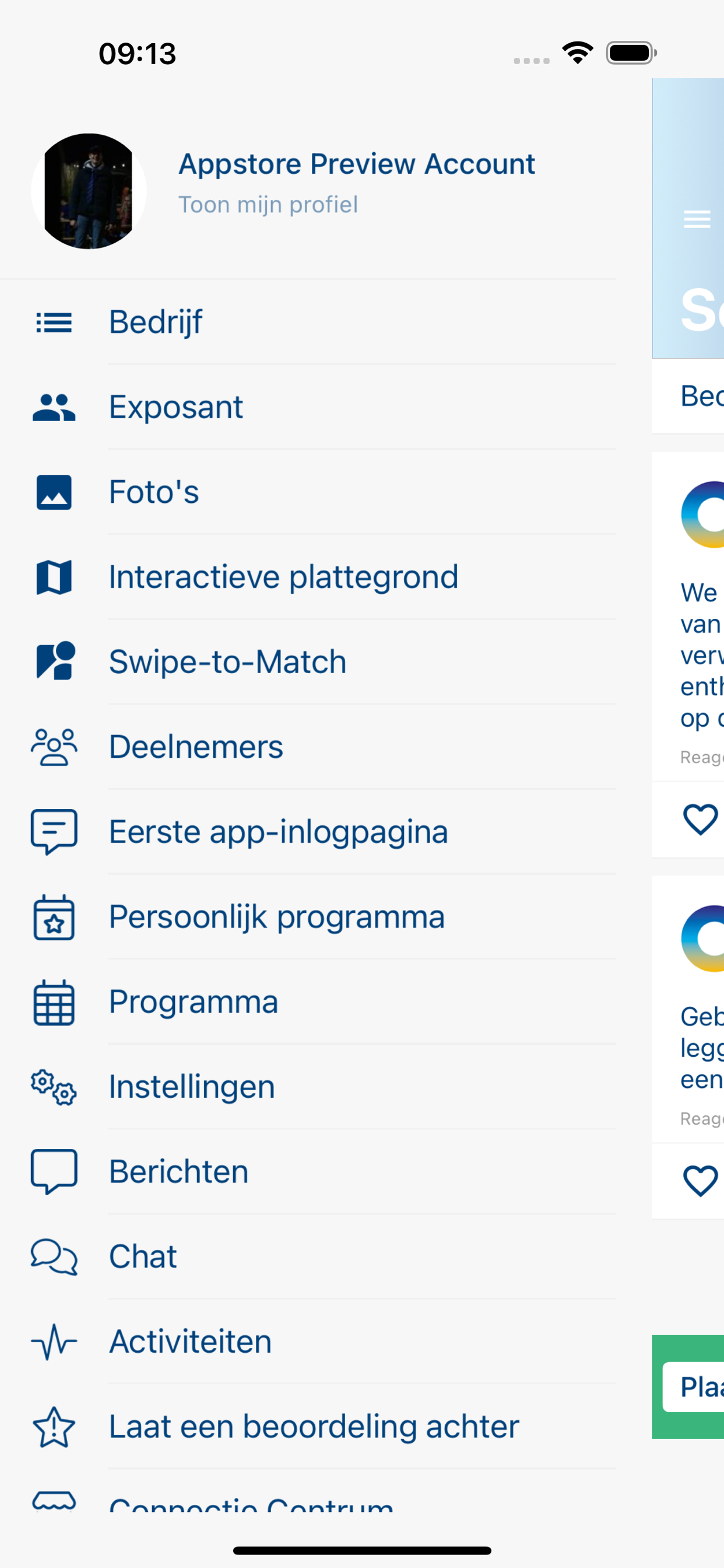
Task: Like the second post with heart icon
Action: [700, 1181]
